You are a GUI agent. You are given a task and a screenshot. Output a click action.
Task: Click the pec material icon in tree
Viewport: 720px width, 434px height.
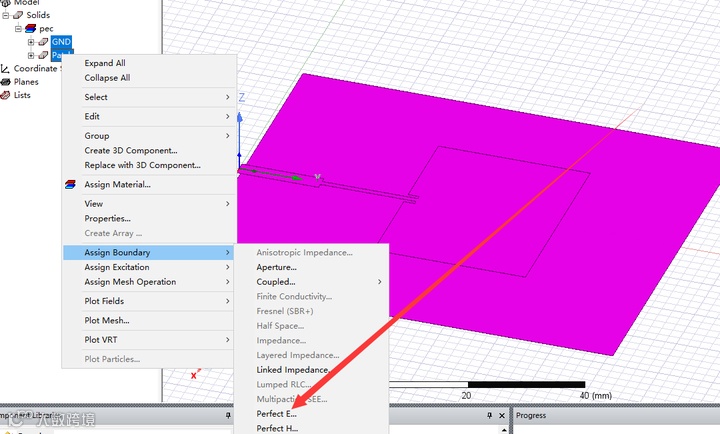click(31, 28)
